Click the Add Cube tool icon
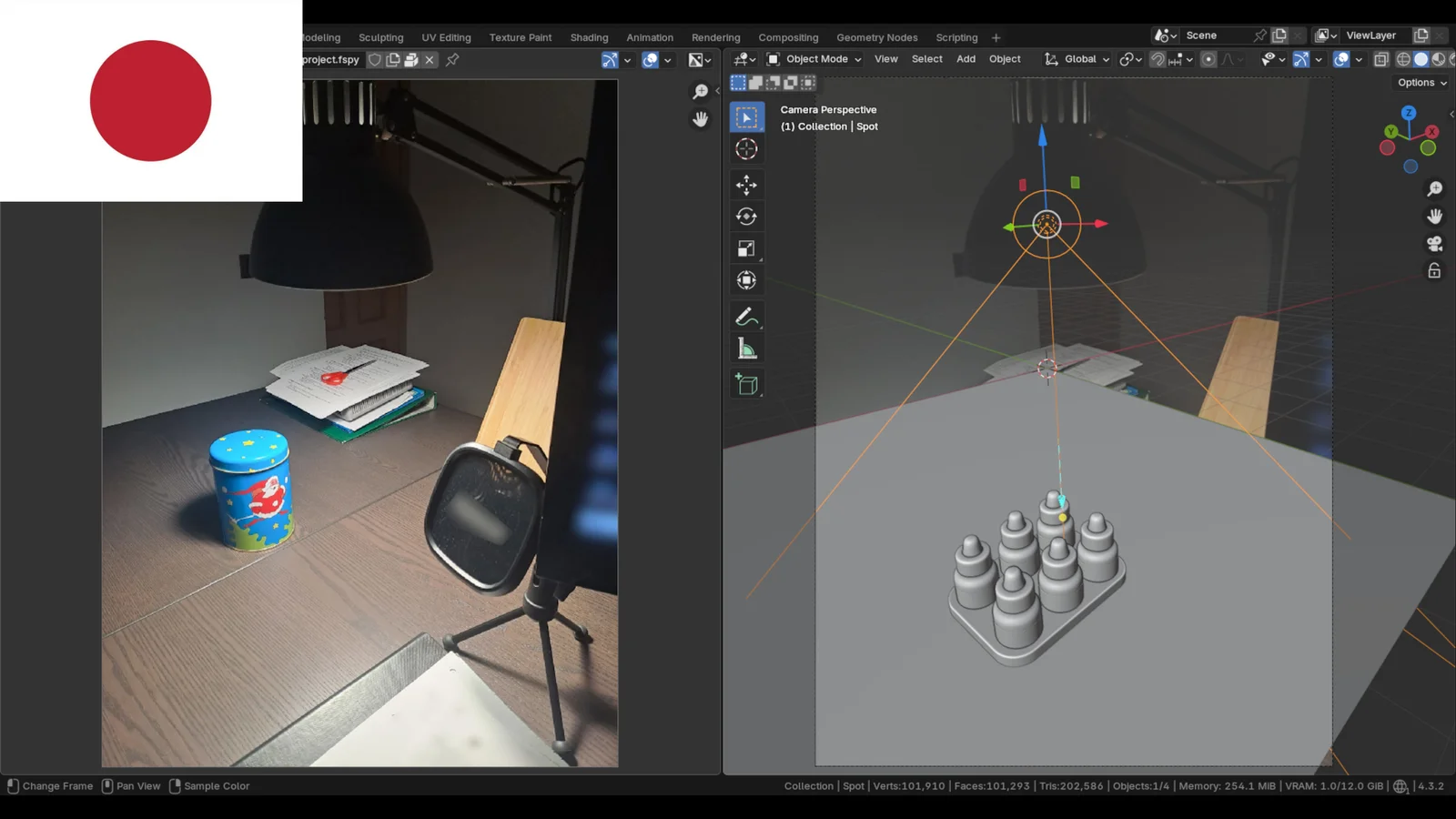 coord(746,385)
